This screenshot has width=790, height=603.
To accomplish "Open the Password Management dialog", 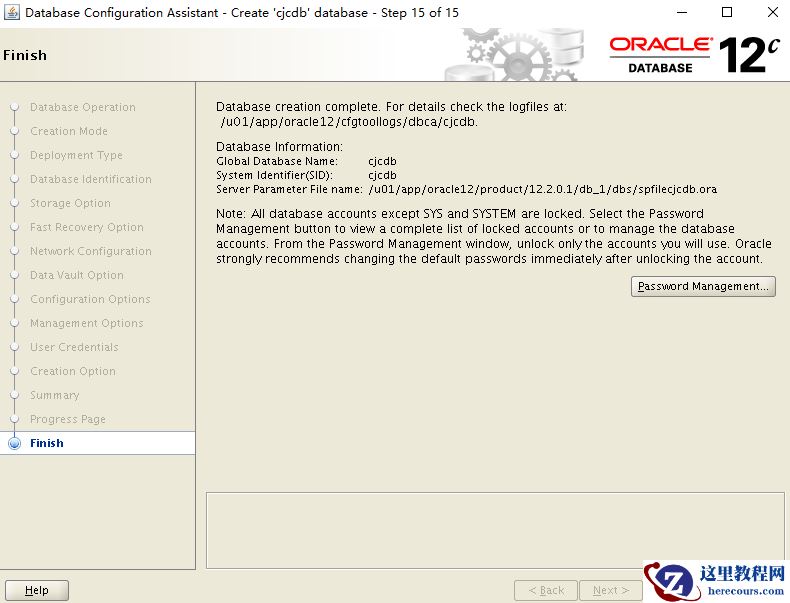I will (703, 287).
